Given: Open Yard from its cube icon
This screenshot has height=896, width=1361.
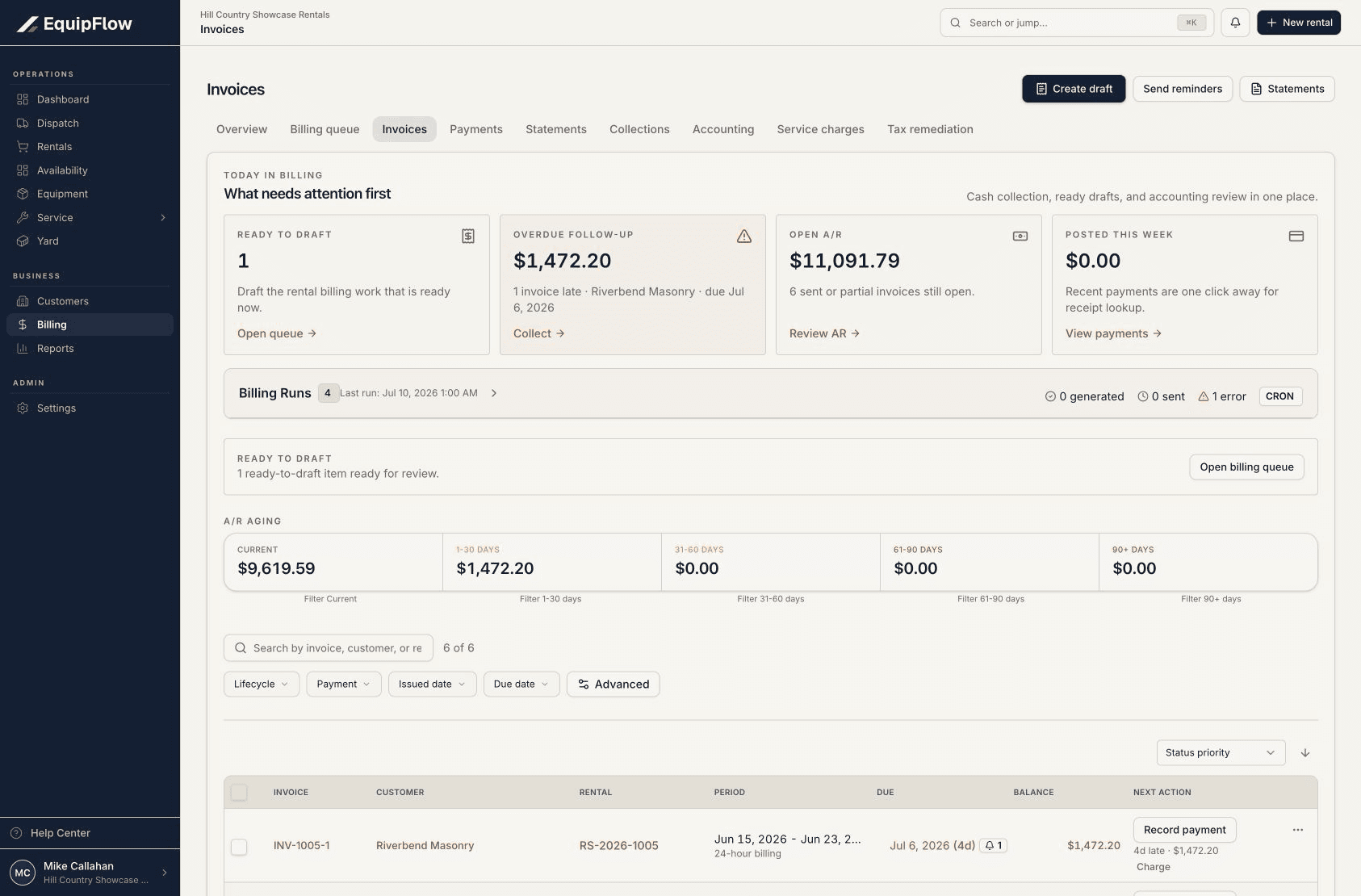Looking at the screenshot, I should point(23,241).
